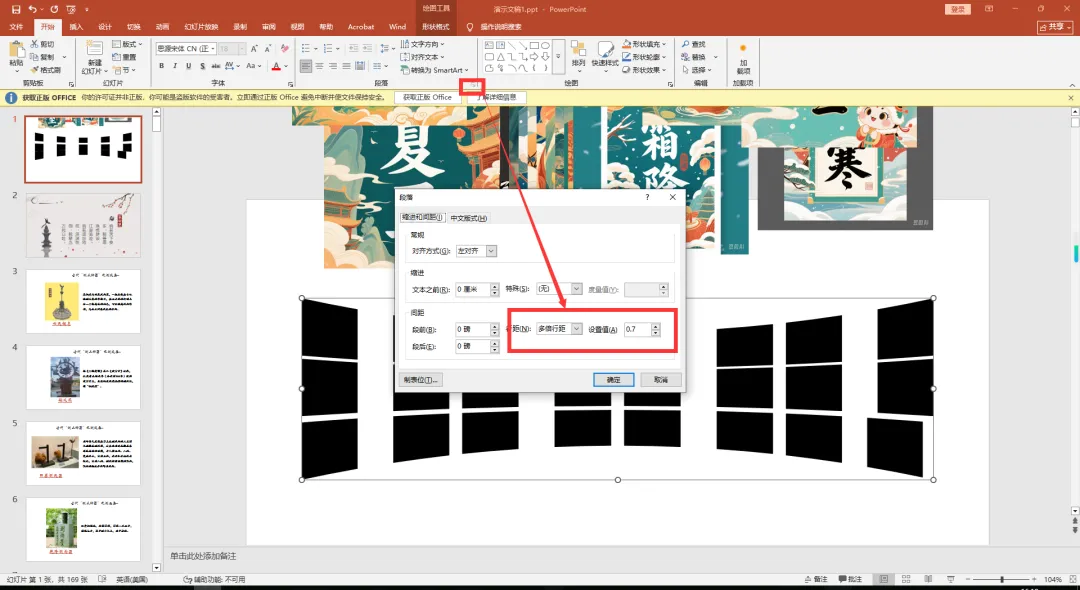Apply Strikethrough formatting
This screenshot has width=1080, height=590.
(216, 66)
